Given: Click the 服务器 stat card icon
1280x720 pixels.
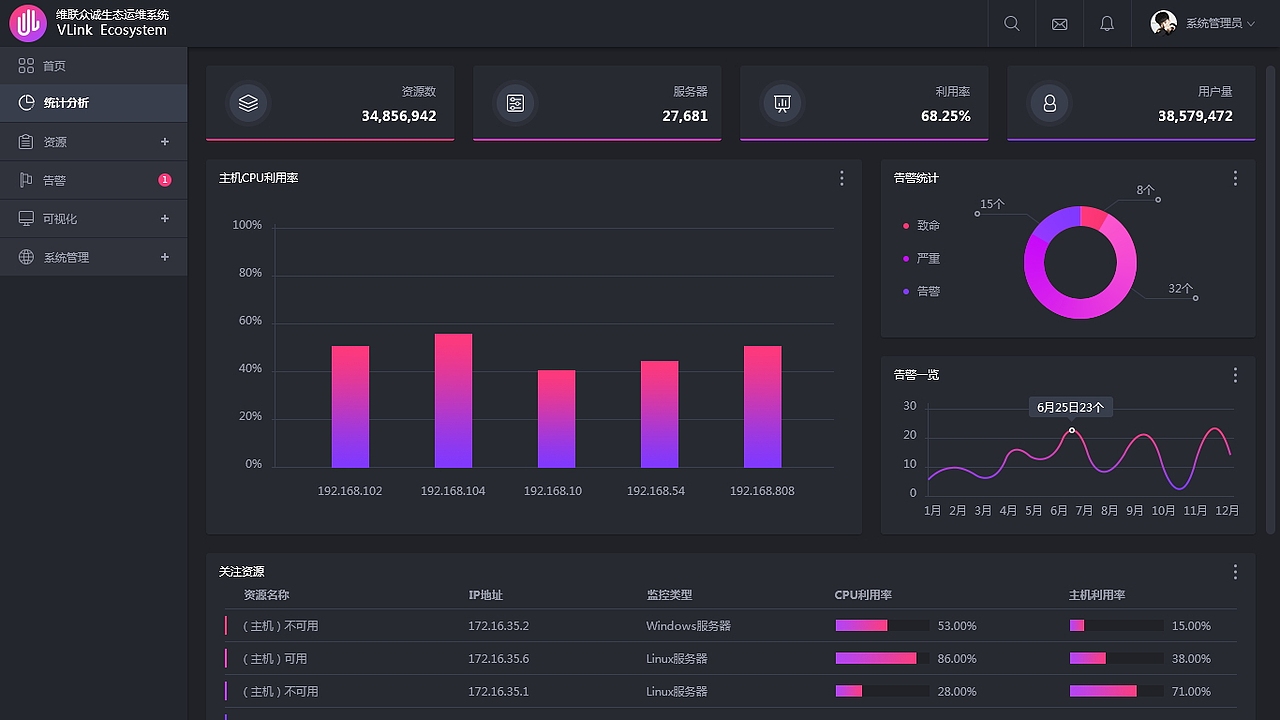Looking at the screenshot, I should pyautogui.click(x=515, y=102).
